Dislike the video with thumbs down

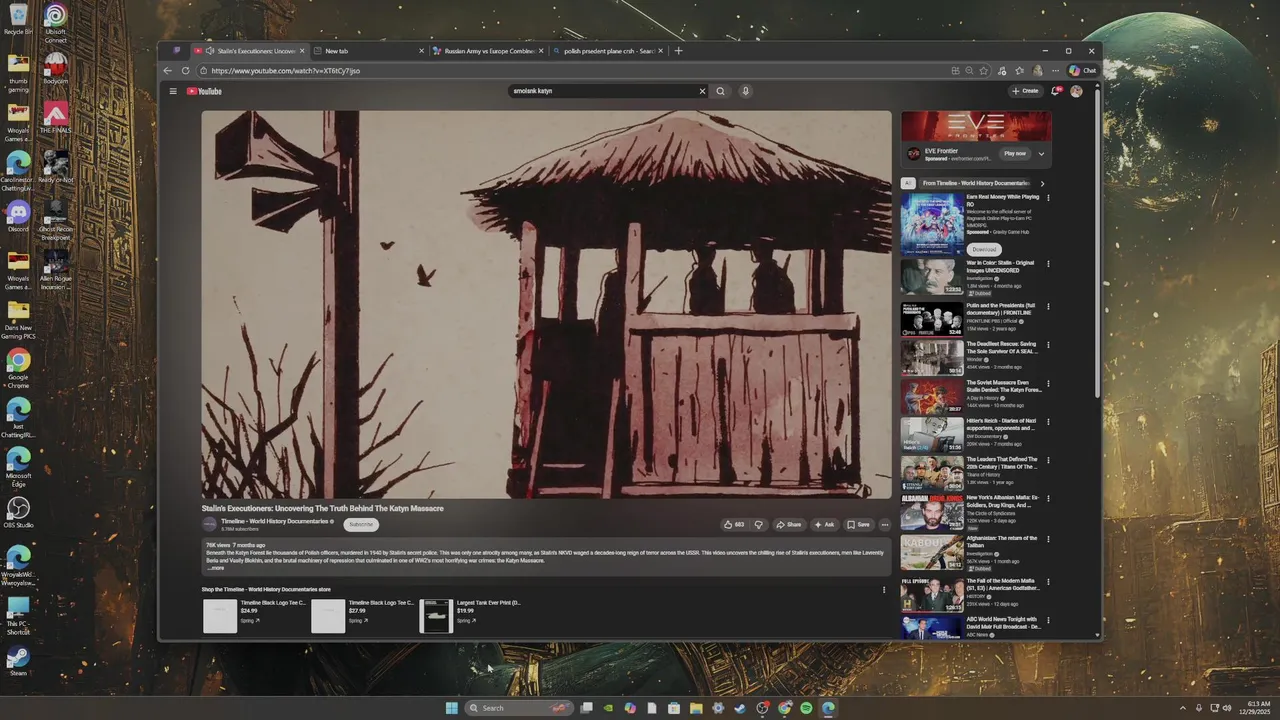click(758, 524)
